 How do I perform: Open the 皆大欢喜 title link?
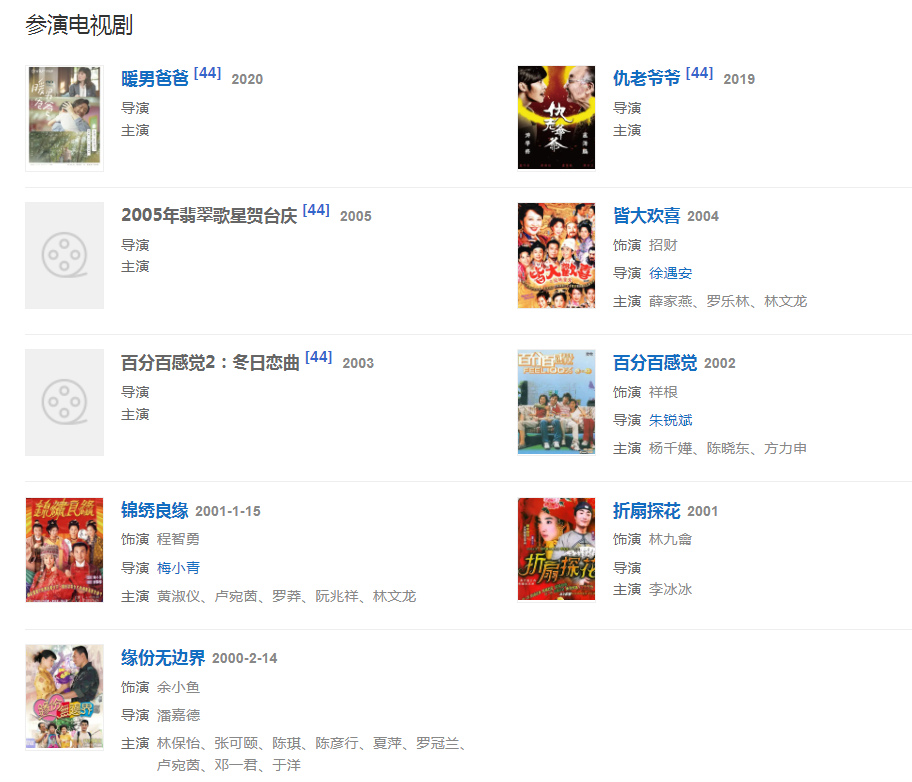[x=646, y=215]
